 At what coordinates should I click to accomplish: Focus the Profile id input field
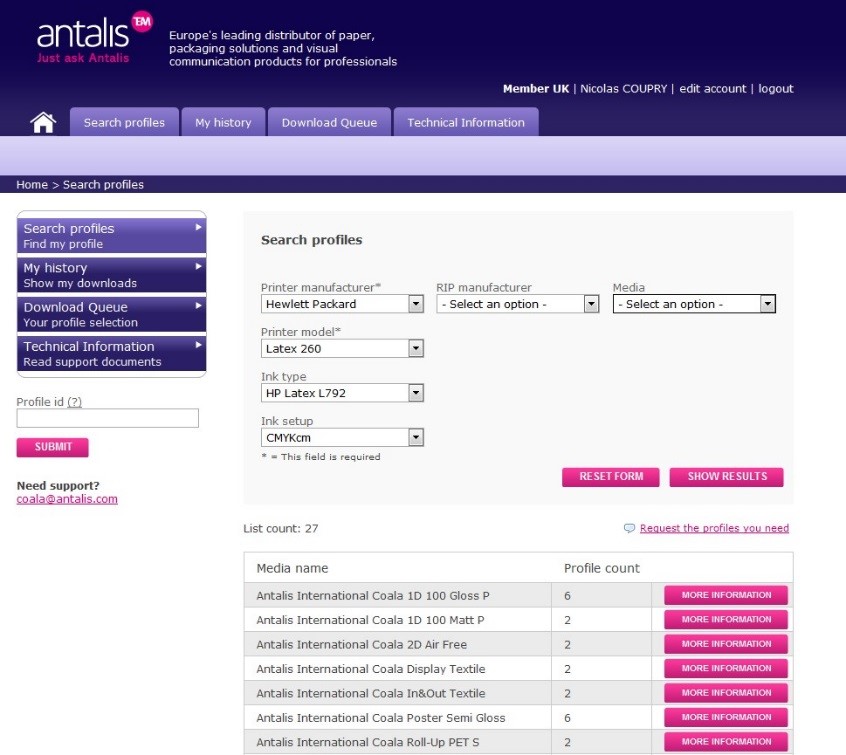point(108,418)
